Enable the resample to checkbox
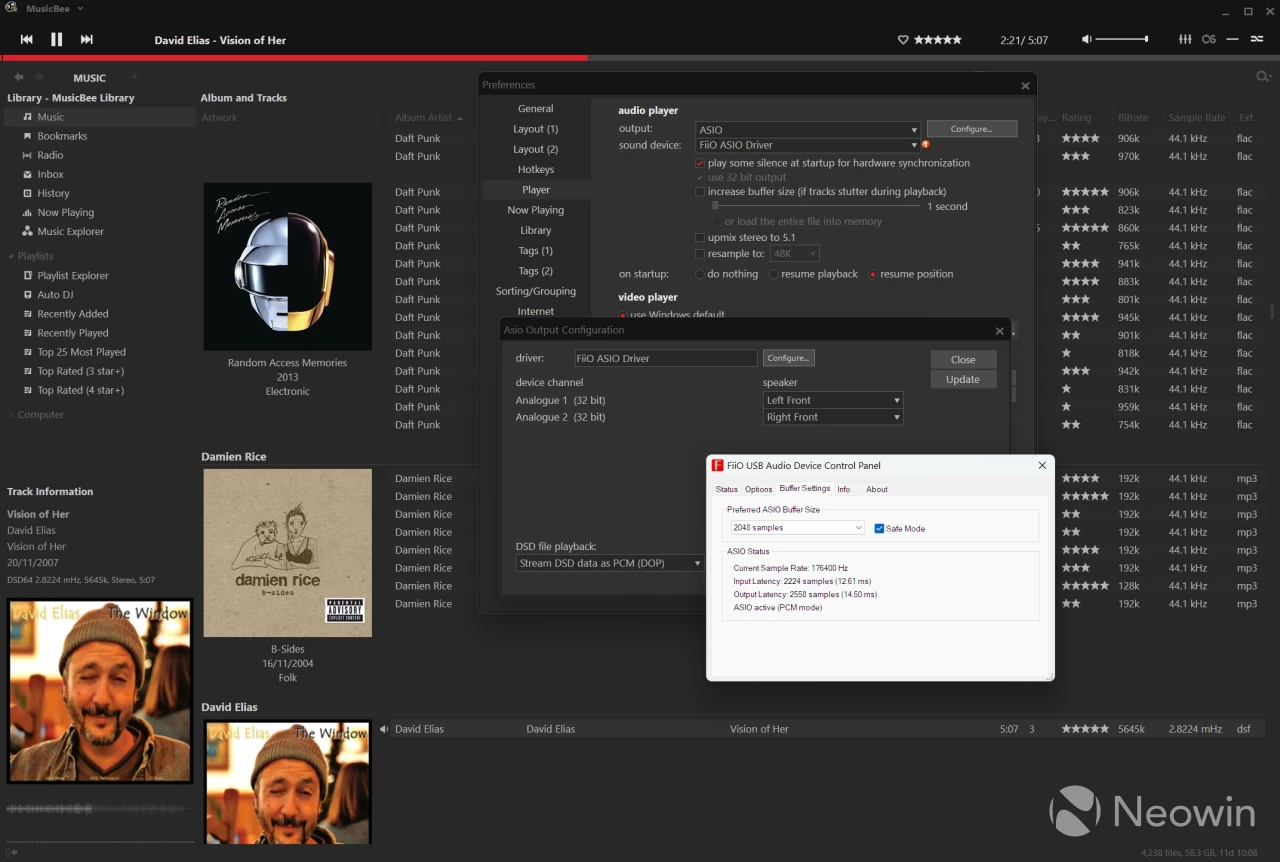Image resolution: width=1280 pixels, height=862 pixels. [700, 254]
